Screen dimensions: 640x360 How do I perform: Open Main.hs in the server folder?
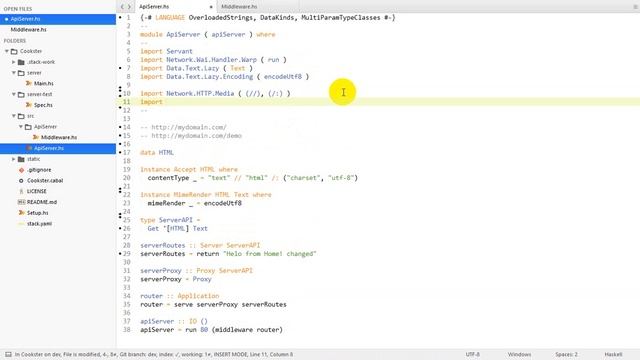click(44, 83)
